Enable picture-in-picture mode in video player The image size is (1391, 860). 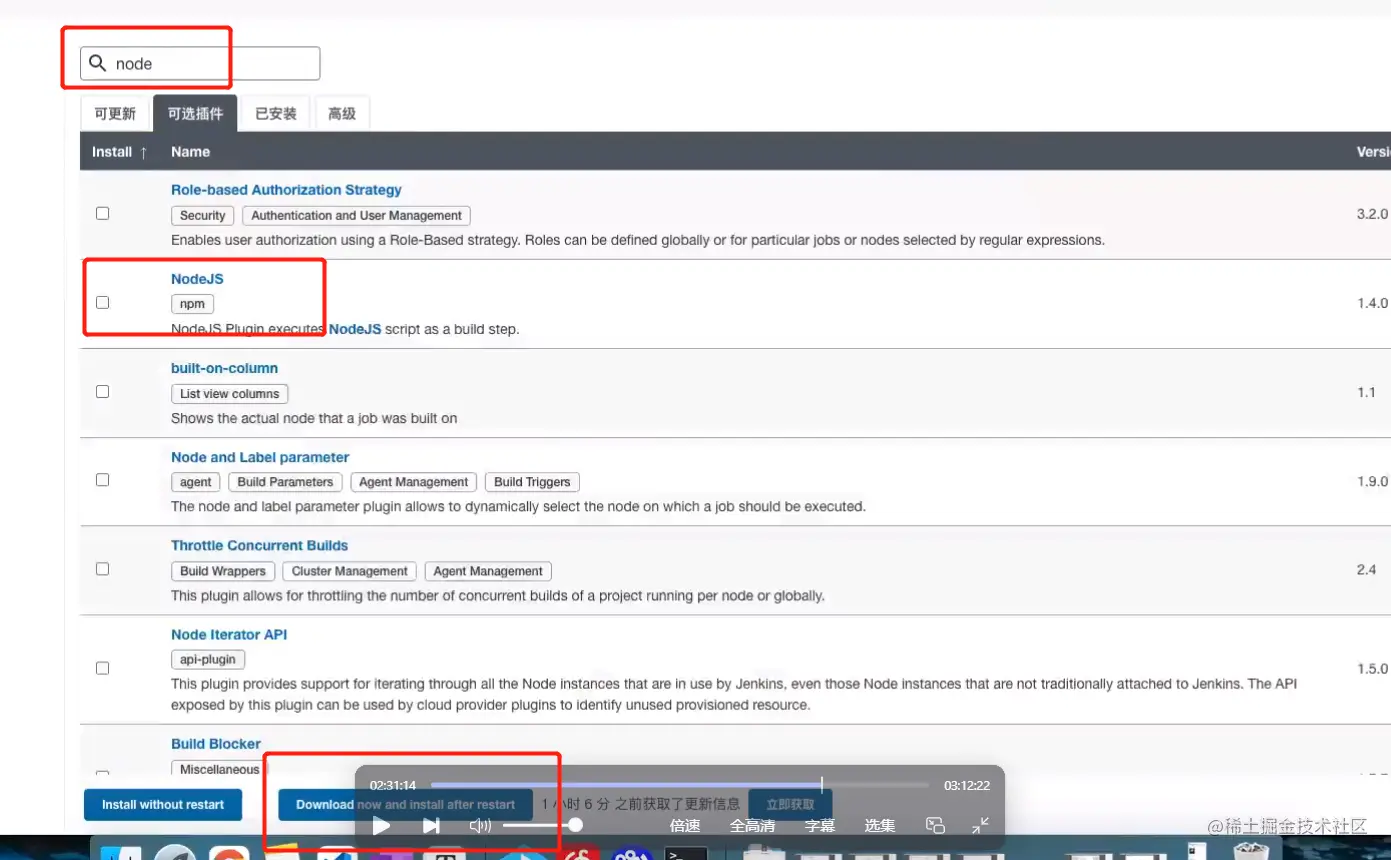coord(935,825)
